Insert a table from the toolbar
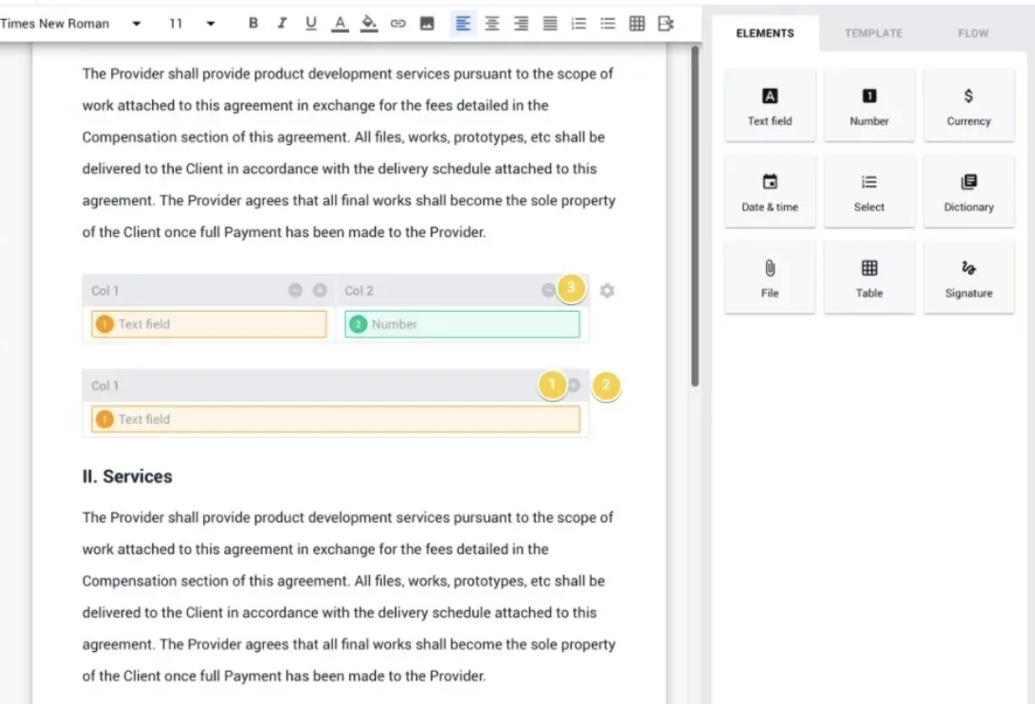The image size is (1035, 704). click(x=637, y=23)
